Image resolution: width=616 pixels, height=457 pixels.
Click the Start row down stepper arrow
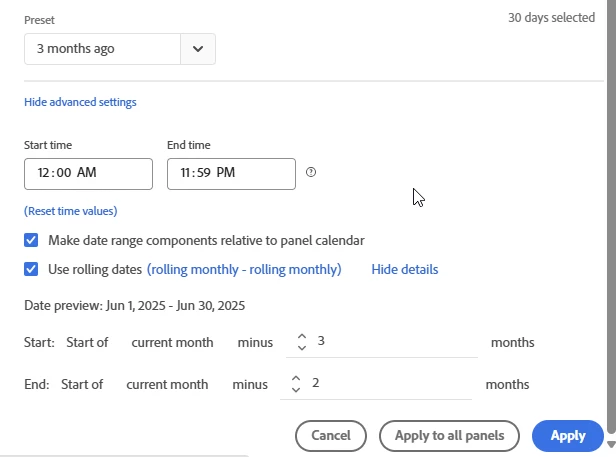click(302, 348)
